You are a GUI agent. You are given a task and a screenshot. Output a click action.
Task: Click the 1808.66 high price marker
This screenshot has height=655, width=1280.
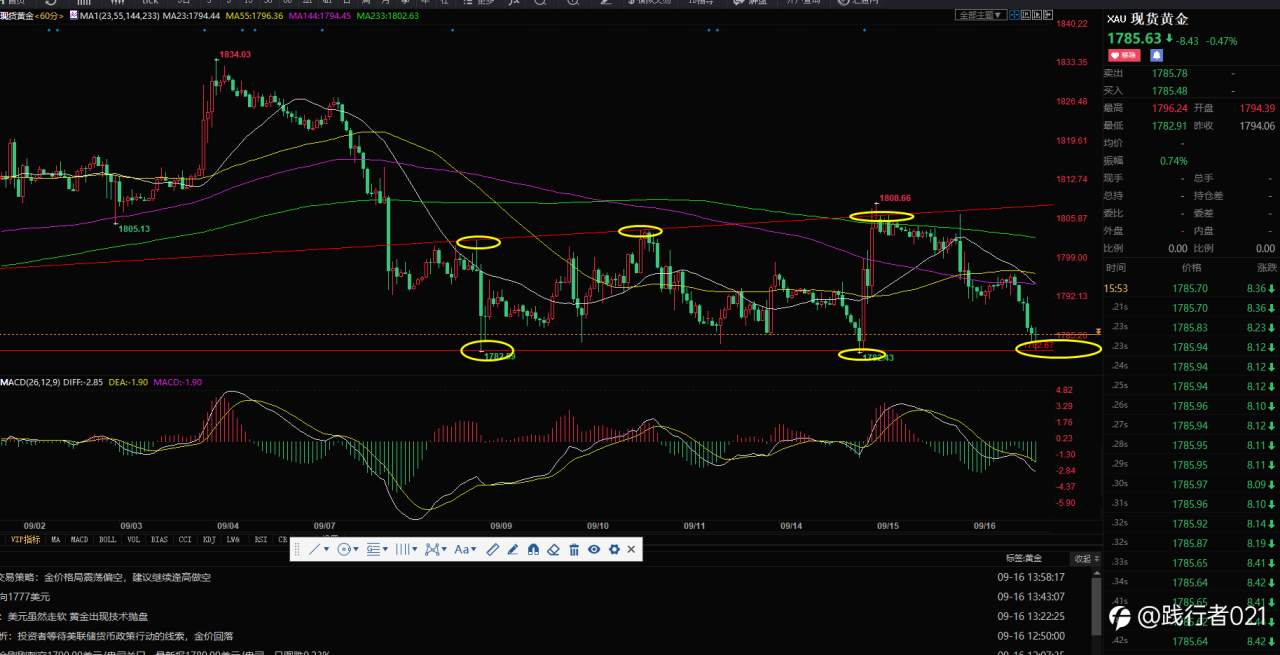click(x=895, y=198)
